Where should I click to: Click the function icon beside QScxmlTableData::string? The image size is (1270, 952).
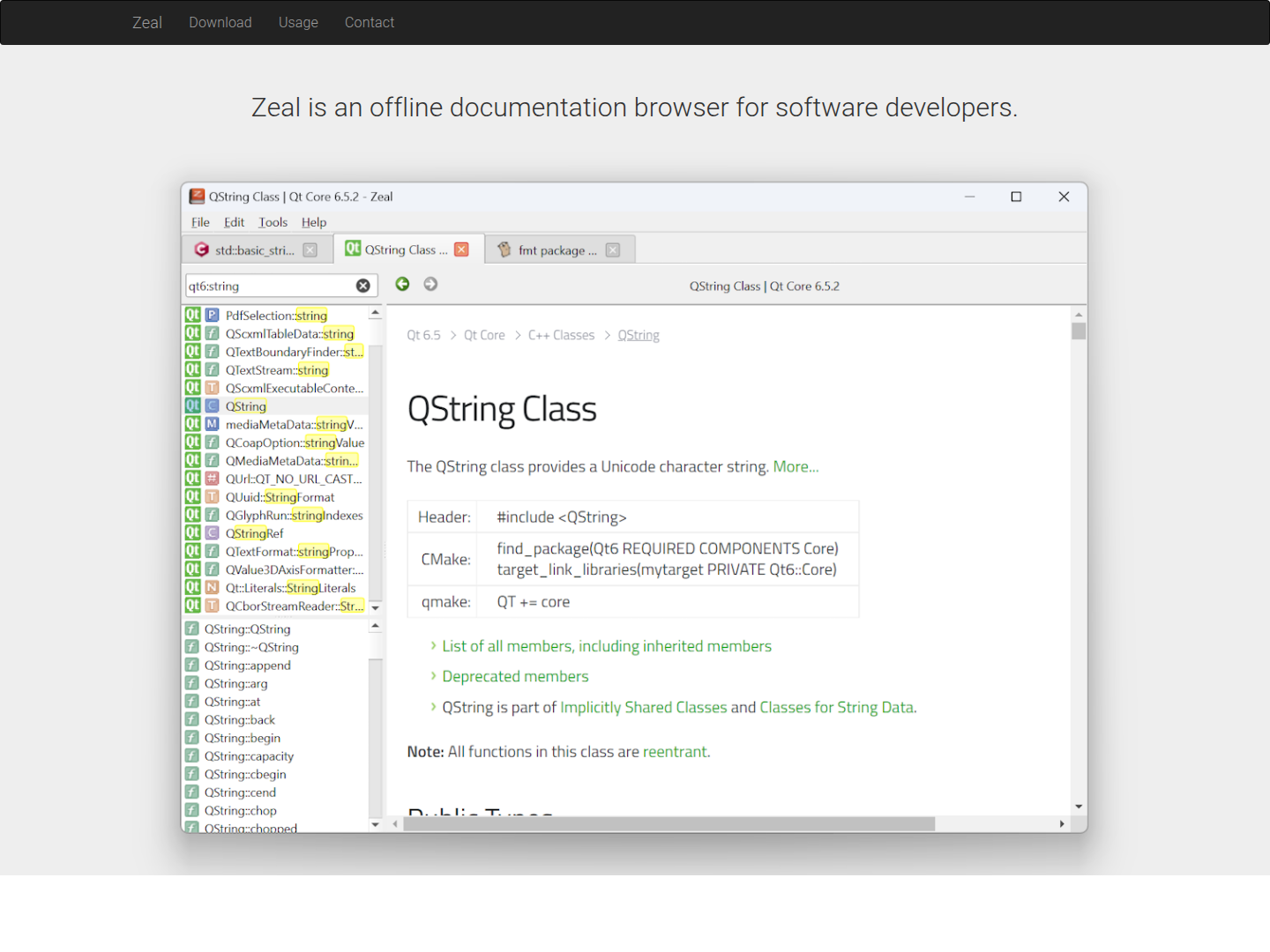212,333
